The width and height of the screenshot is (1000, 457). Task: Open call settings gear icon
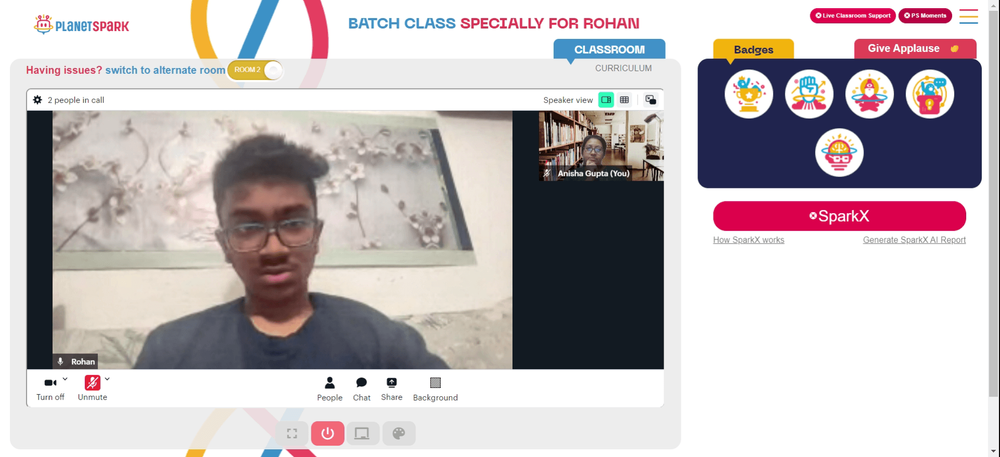pos(38,100)
